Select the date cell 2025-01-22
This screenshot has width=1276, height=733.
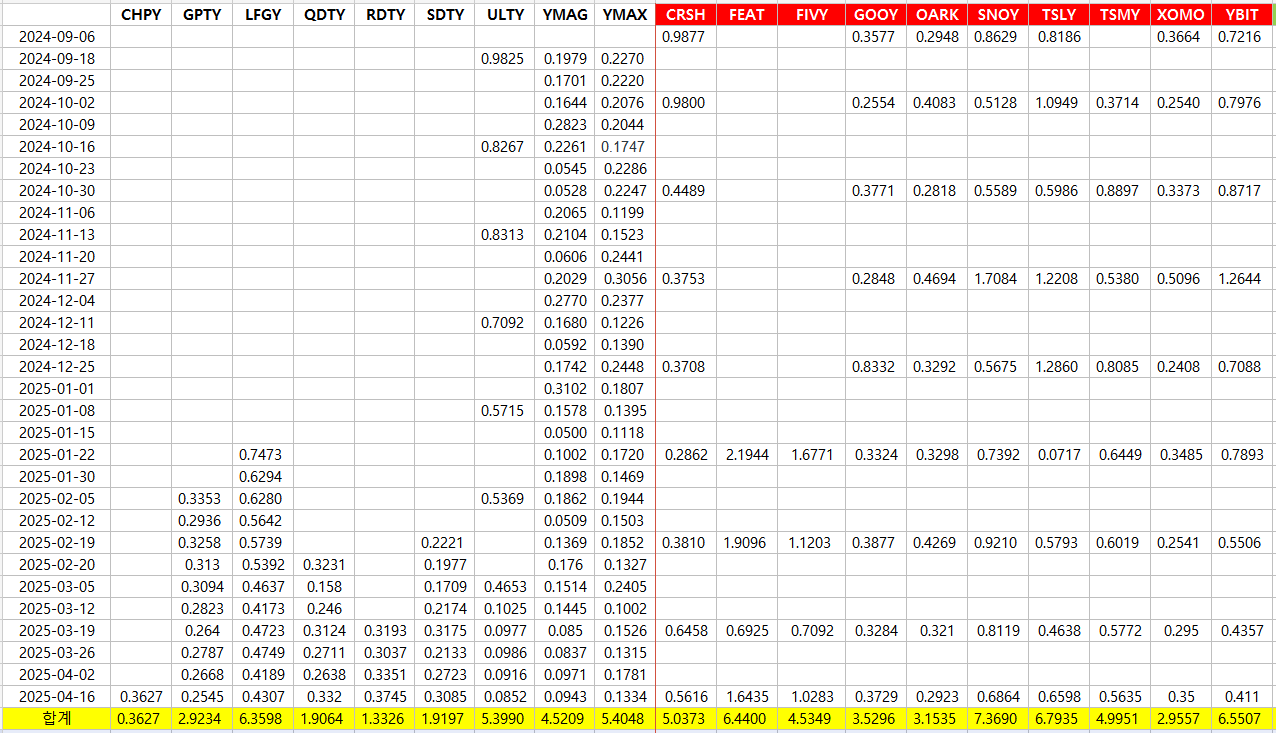pyautogui.click(x=57, y=454)
